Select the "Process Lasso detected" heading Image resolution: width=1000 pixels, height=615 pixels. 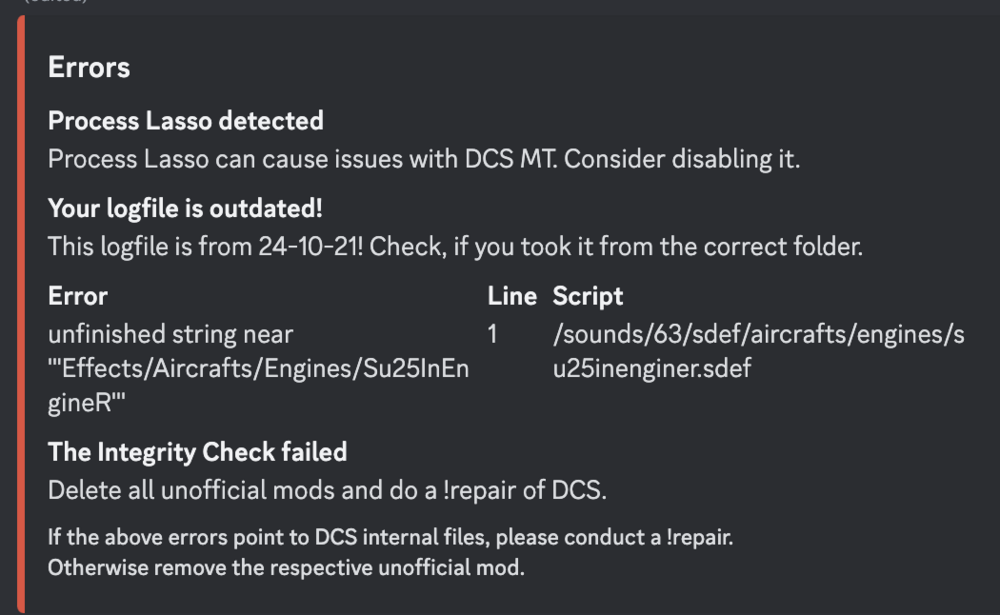coord(185,121)
